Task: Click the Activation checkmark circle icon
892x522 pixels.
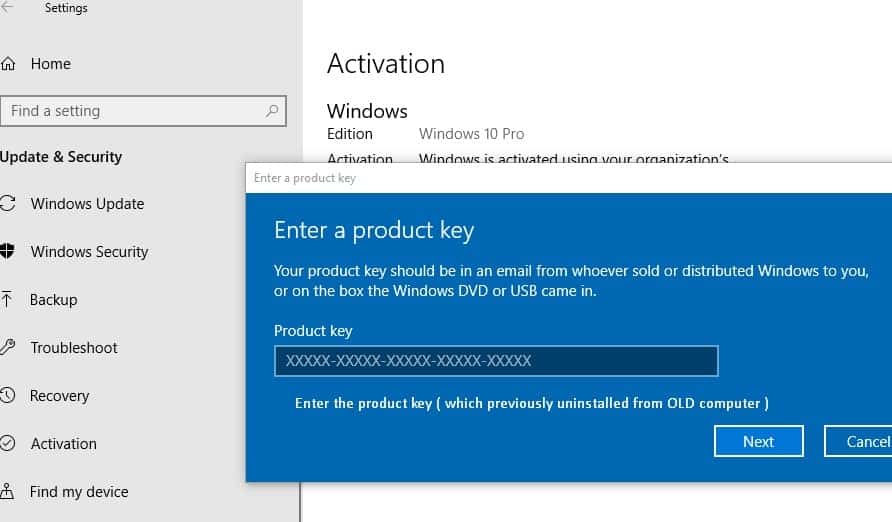Action: [x=8, y=444]
